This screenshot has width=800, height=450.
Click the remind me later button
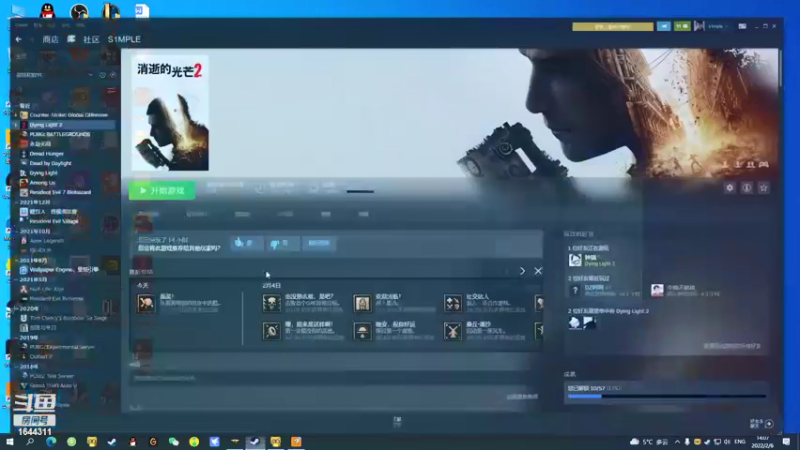pyautogui.click(x=318, y=243)
